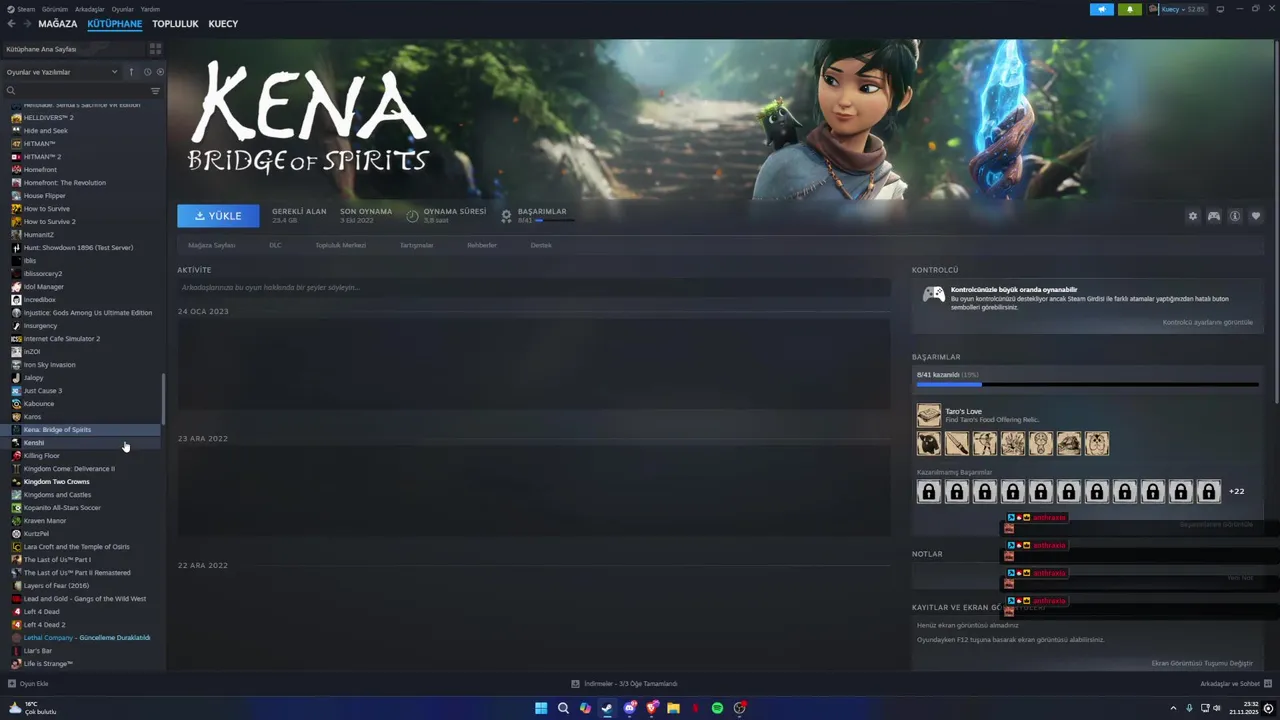Image resolution: width=1280 pixels, height=720 pixels.
Task: Expand Oyunlar ve Yazılımlar dropdown
Action: point(61,72)
